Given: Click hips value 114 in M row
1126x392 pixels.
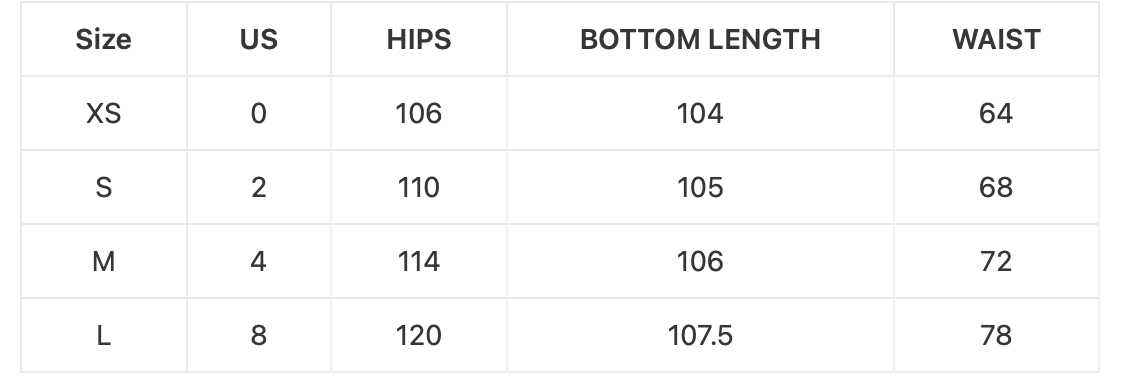Looking at the screenshot, I should click(x=419, y=261).
